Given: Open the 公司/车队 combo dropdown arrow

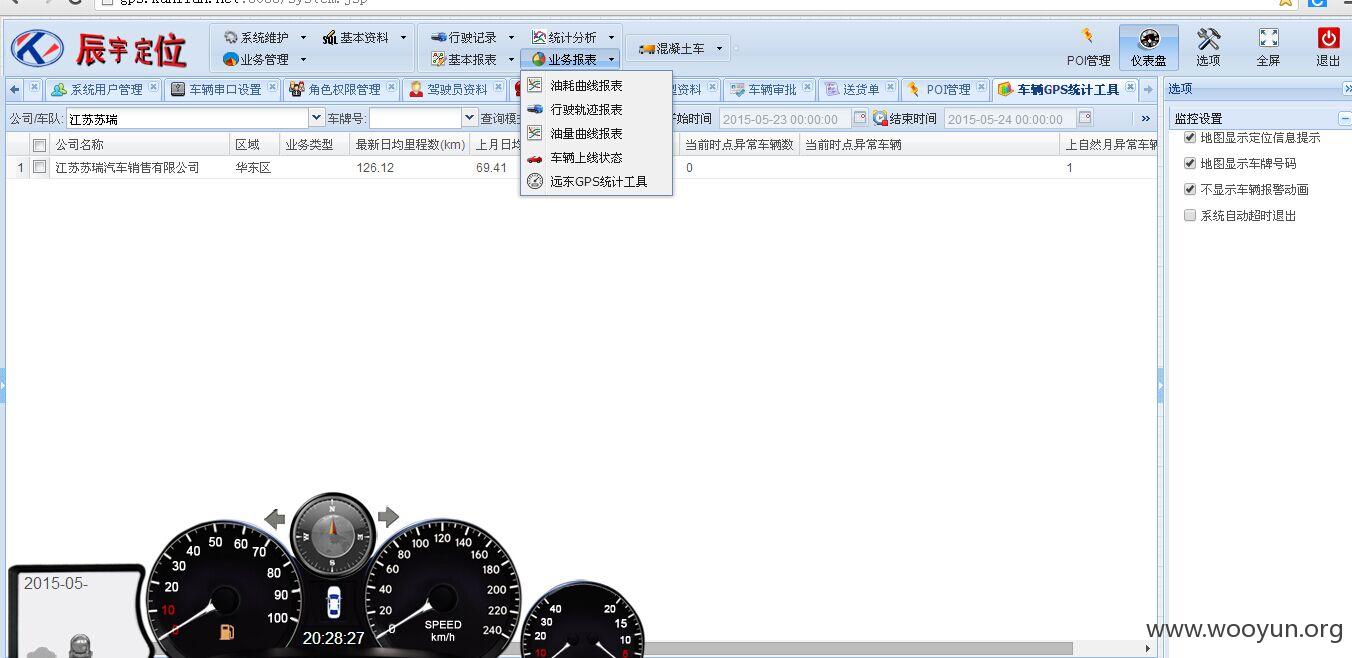Looking at the screenshot, I should pos(317,118).
